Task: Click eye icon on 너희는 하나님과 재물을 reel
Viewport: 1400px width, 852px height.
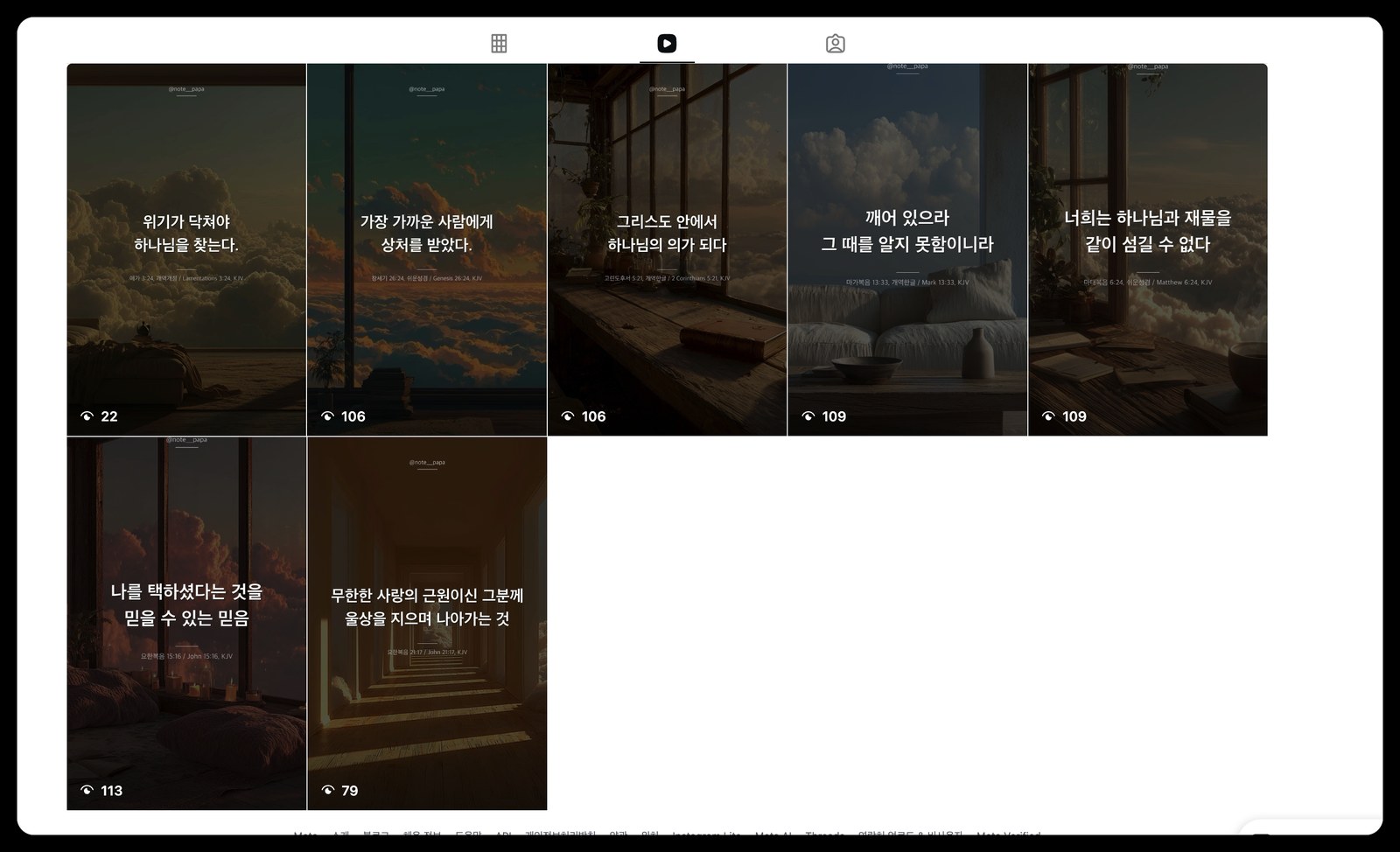Action: [1048, 416]
